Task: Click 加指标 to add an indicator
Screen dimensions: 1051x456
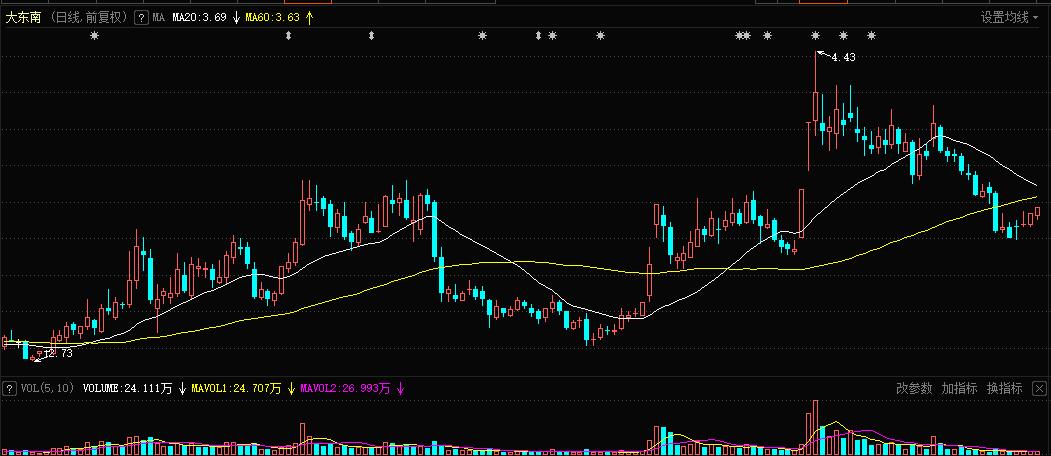Action: pyautogui.click(x=959, y=388)
